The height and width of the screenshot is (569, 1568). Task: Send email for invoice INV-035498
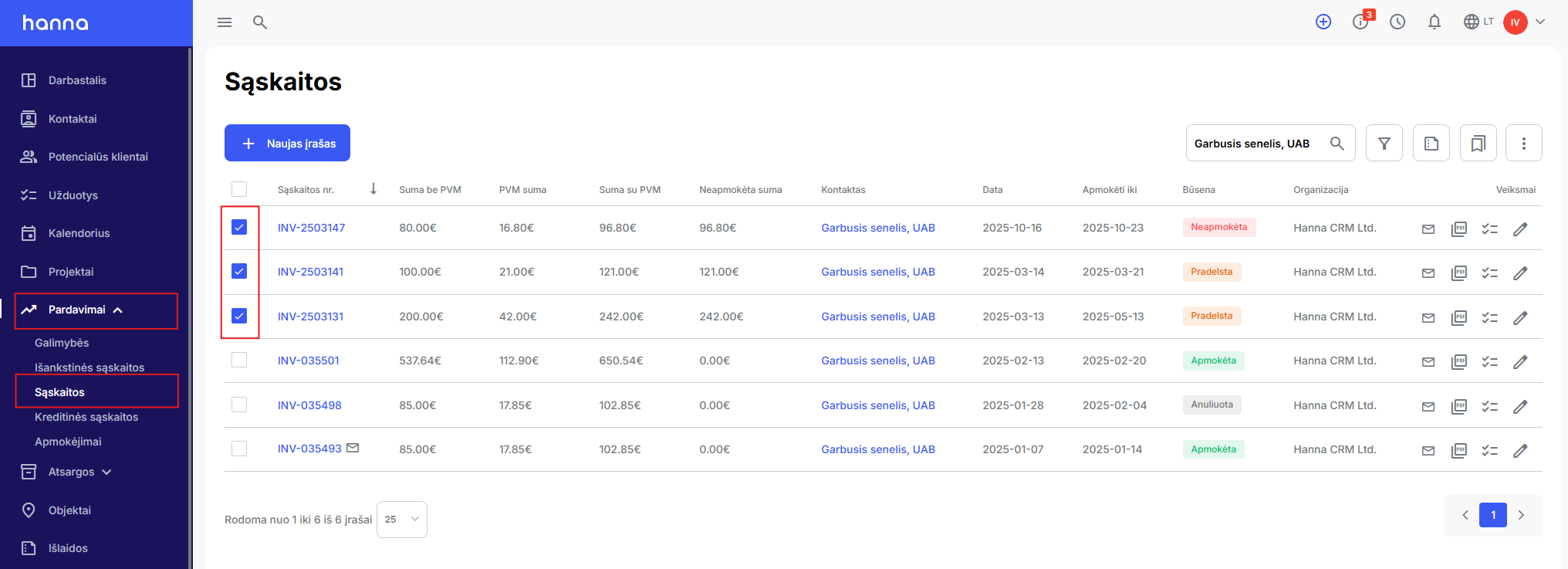point(1428,407)
